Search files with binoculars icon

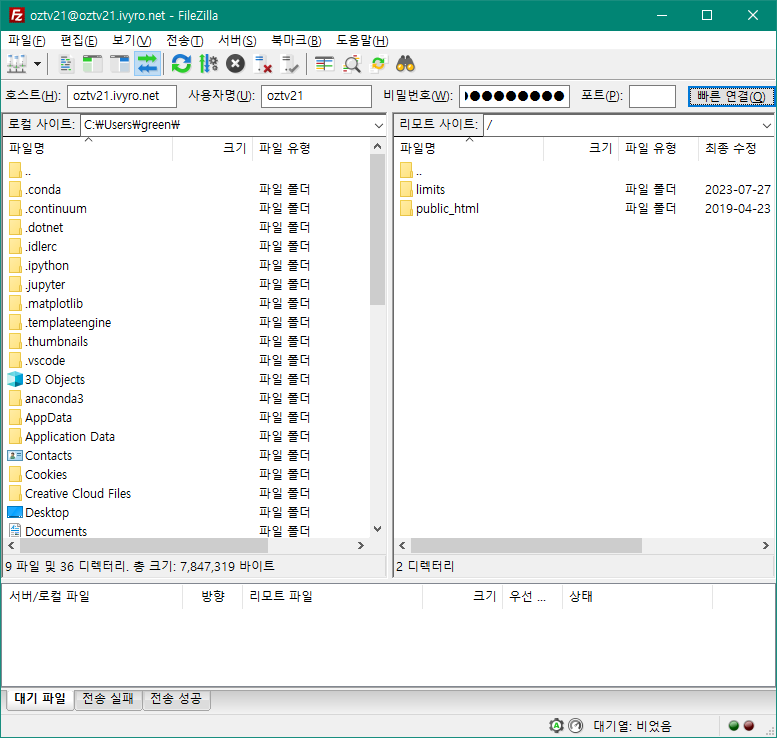click(405, 64)
